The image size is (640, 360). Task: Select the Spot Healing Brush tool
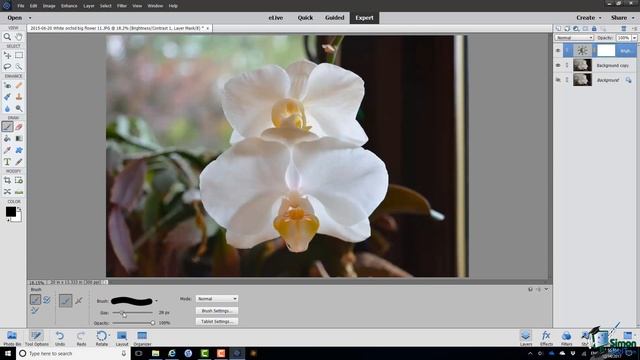19,85
